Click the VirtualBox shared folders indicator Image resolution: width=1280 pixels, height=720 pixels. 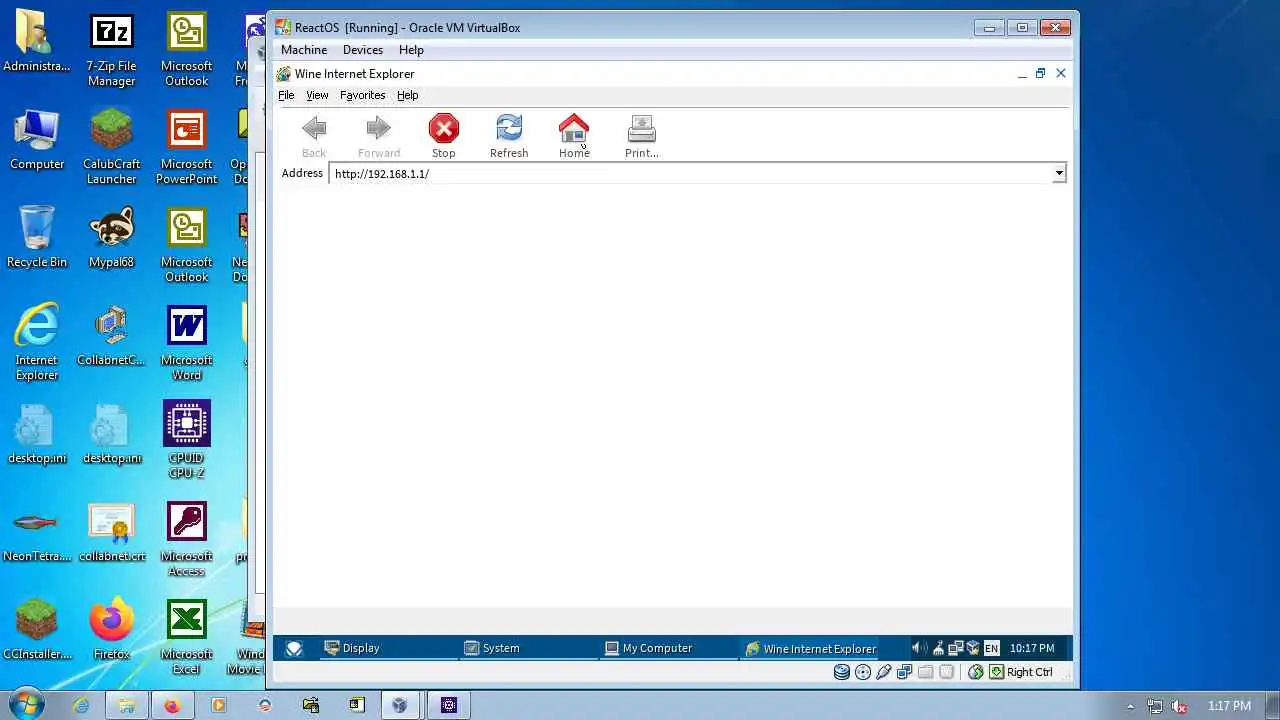[x=926, y=672]
